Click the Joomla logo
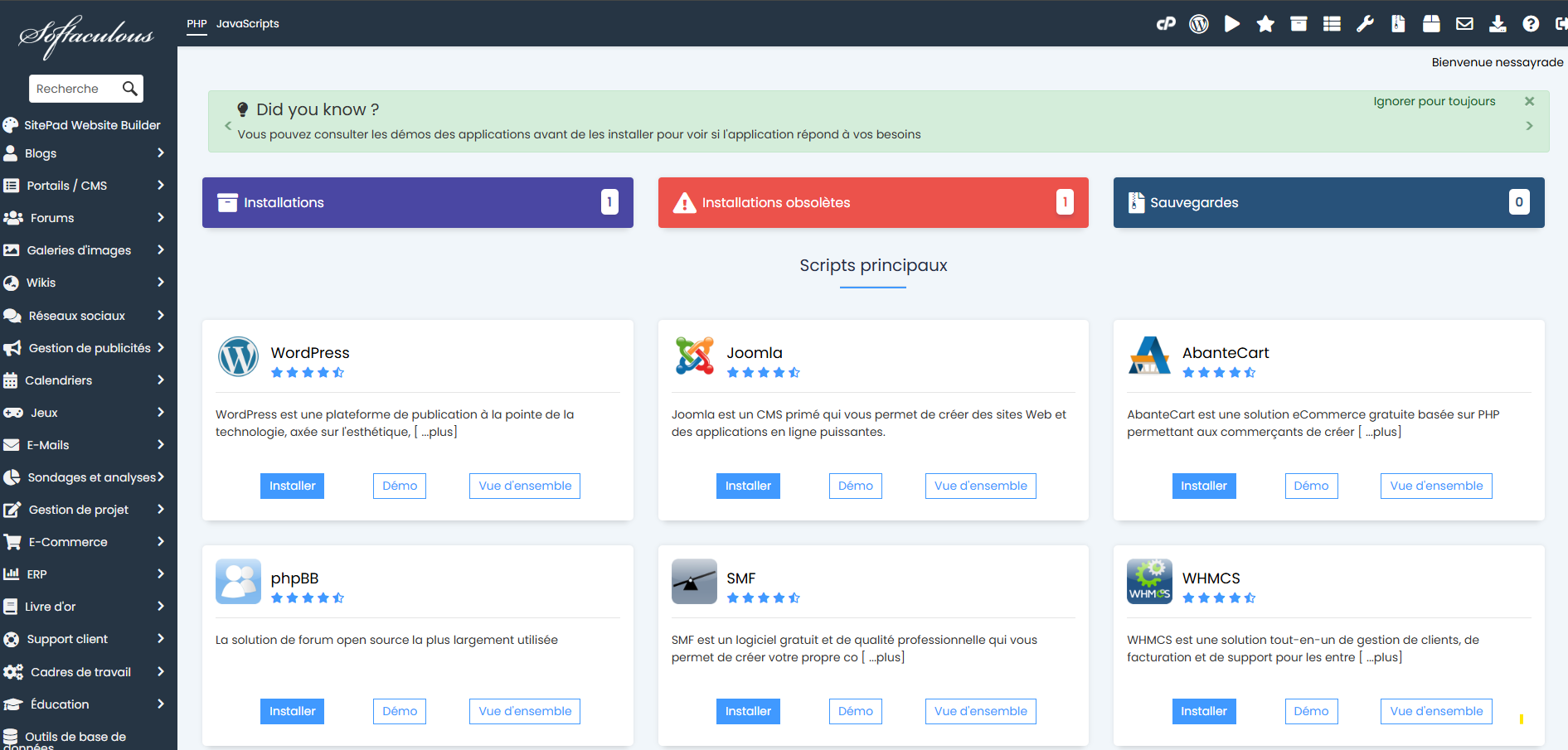 tap(694, 356)
